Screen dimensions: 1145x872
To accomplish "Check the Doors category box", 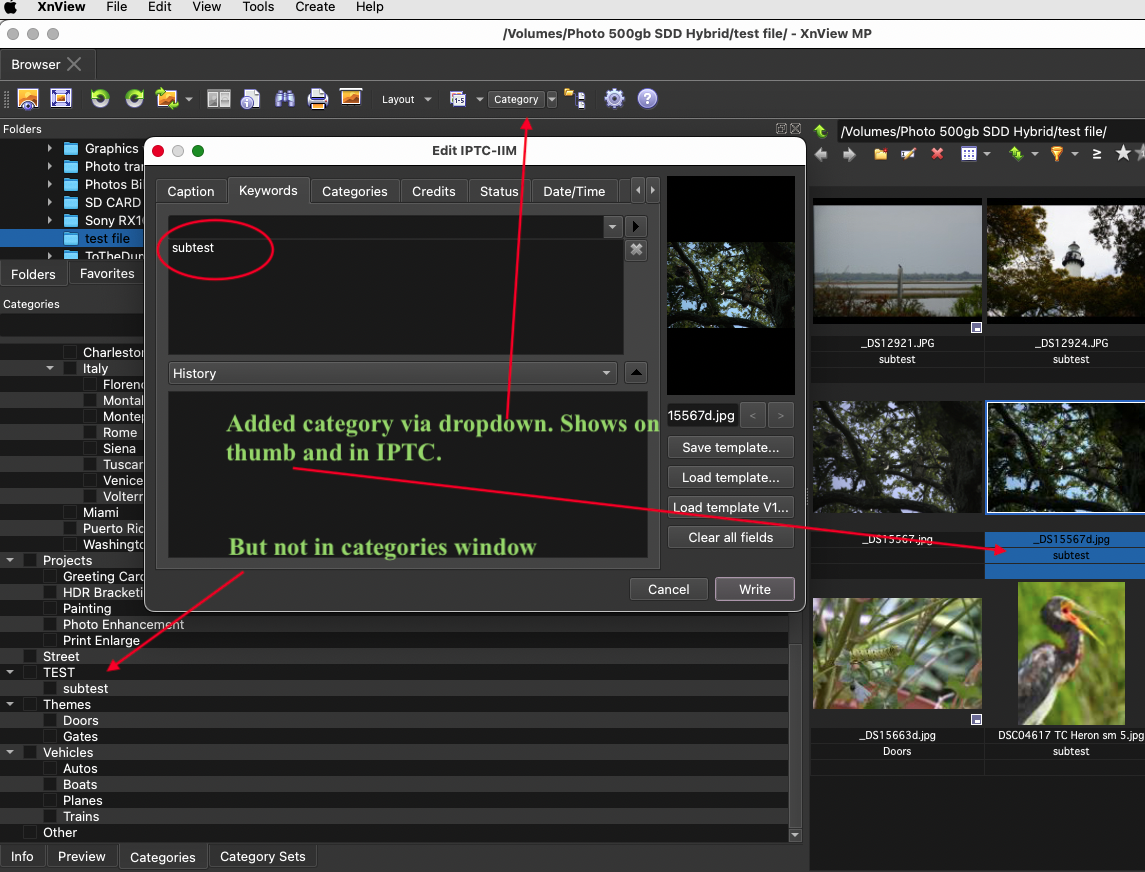I will click(50, 721).
